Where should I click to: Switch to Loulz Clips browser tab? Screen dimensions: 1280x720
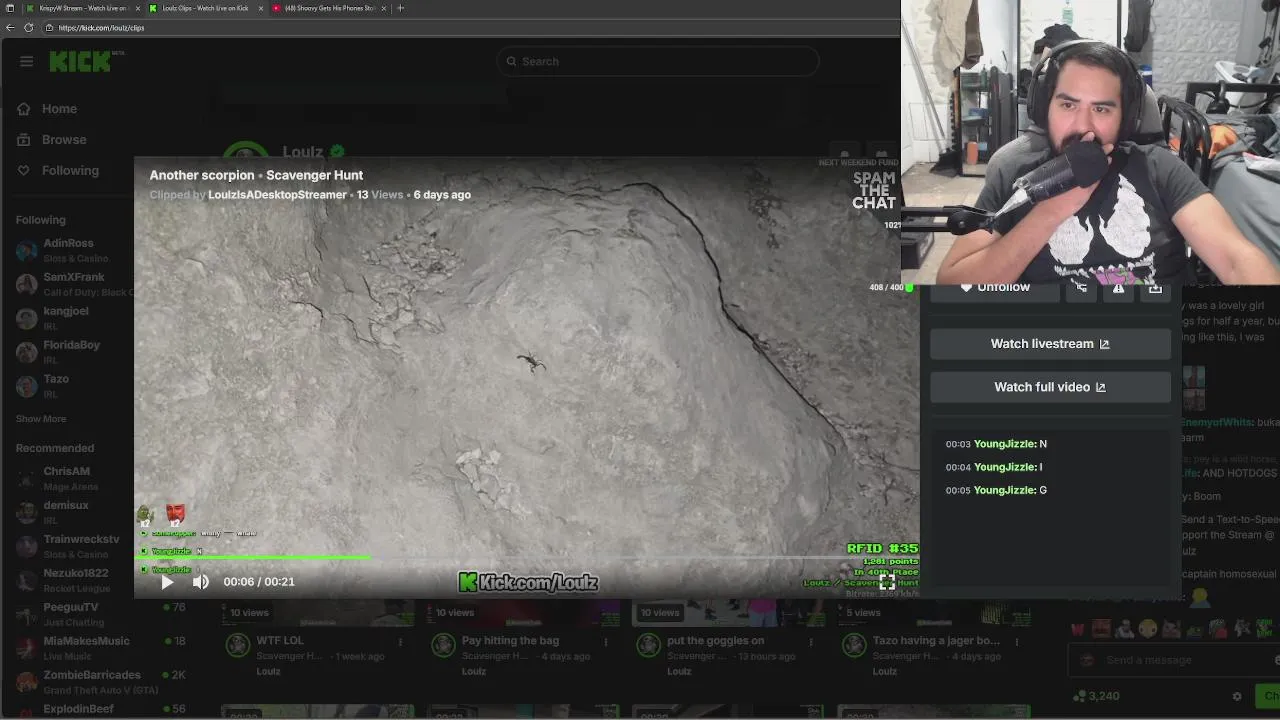point(205,8)
